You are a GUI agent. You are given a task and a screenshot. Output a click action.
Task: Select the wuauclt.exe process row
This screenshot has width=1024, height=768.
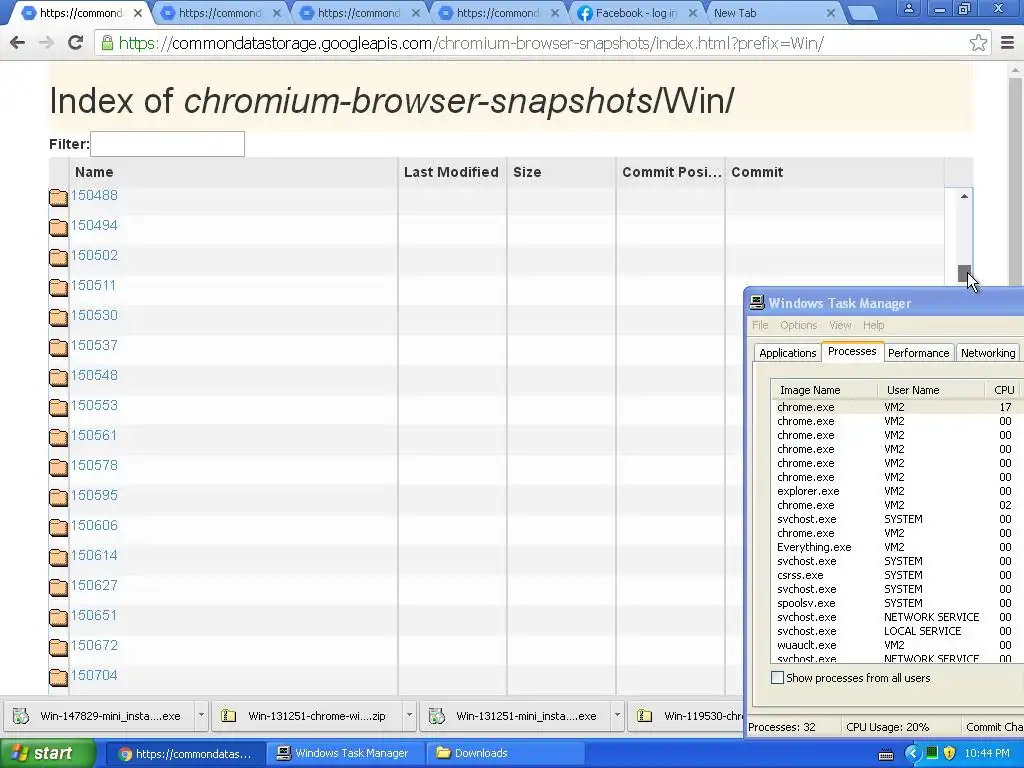pyautogui.click(x=895, y=645)
